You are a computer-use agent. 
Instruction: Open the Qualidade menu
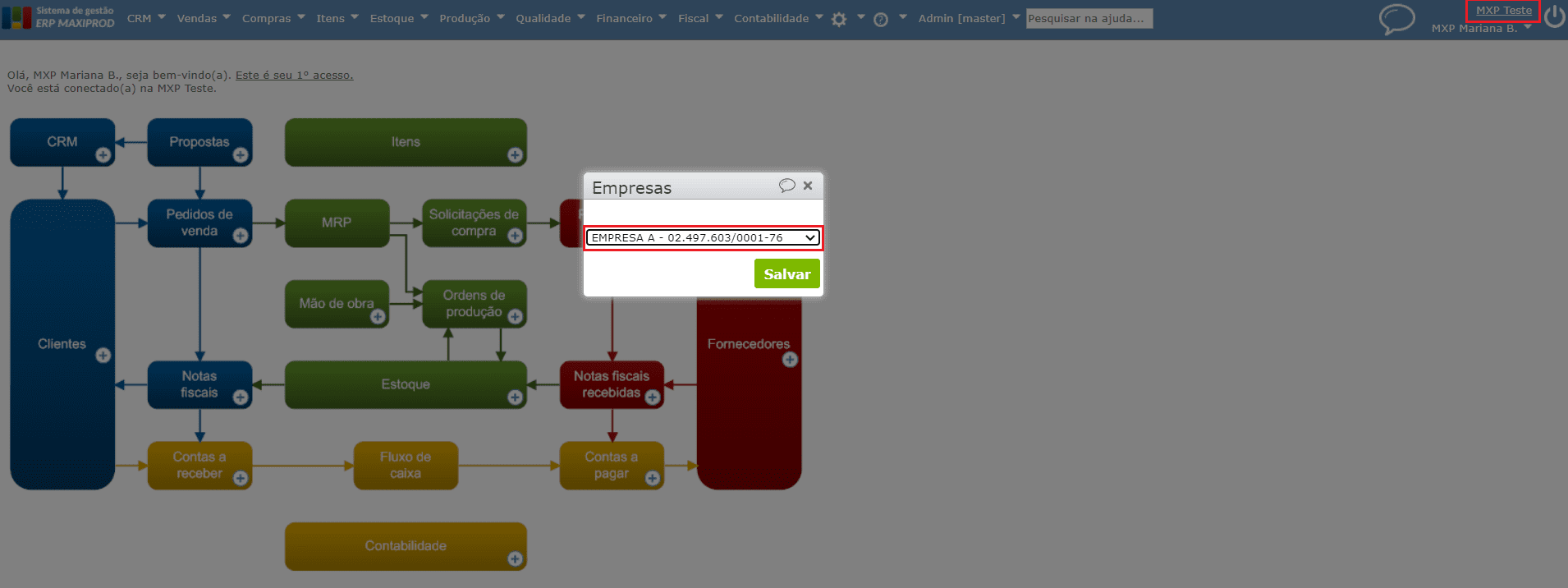[550, 18]
